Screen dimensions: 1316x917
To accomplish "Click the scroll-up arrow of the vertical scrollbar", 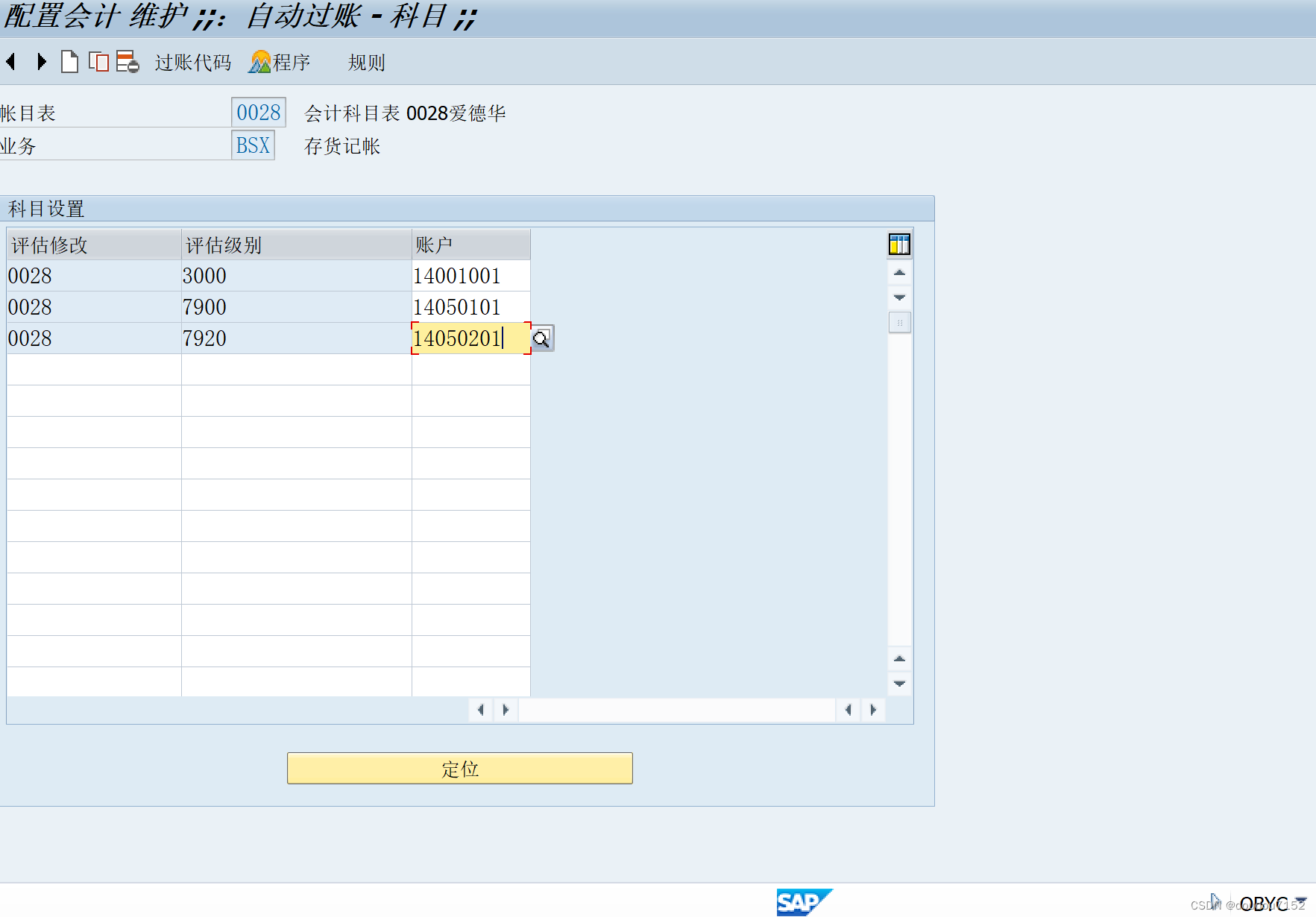I will coord(900,273).
